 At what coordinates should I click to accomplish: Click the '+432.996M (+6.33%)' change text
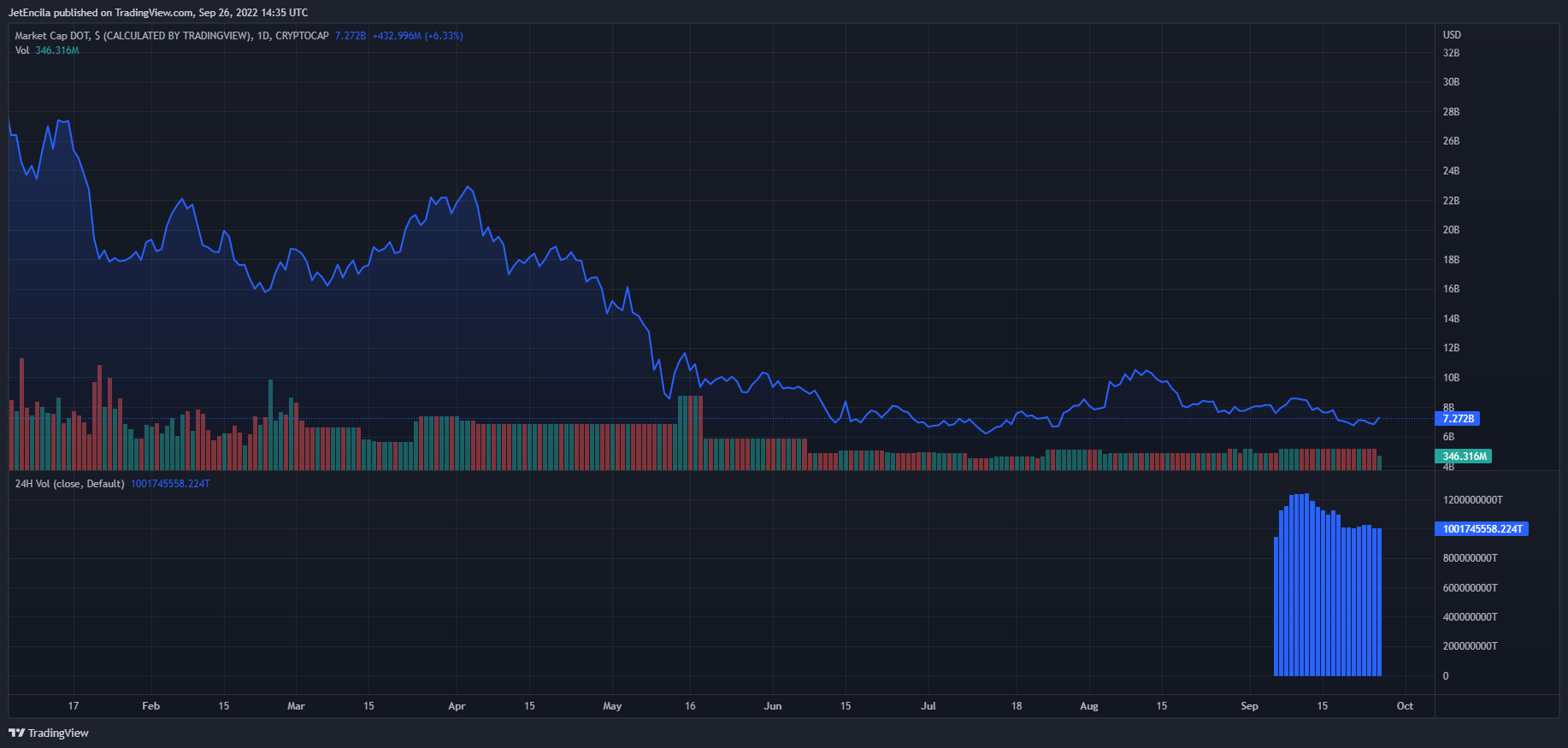point(418,36)
